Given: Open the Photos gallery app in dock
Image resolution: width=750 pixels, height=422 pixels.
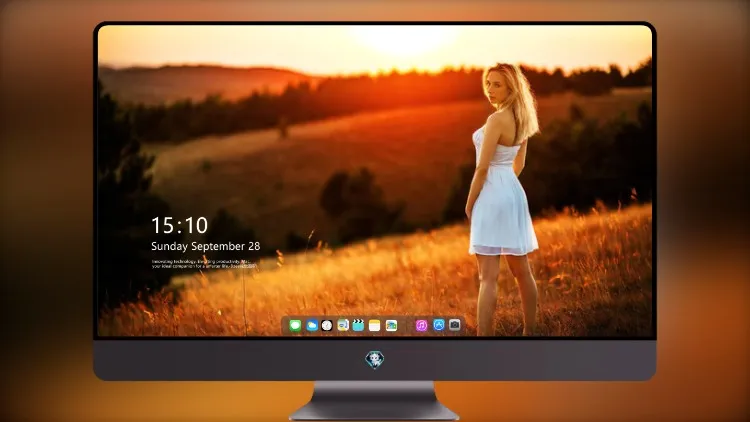Looking at the screenshot, I should tap(391, 326).
